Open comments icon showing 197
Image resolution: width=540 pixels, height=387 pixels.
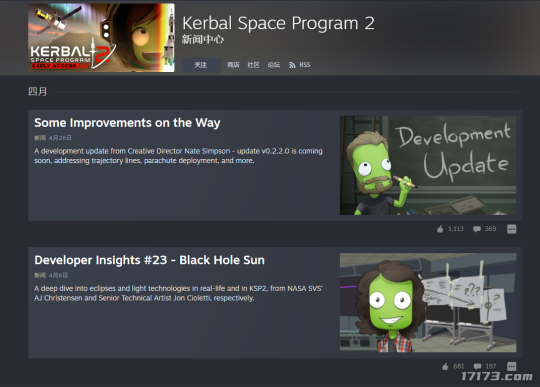477,366
